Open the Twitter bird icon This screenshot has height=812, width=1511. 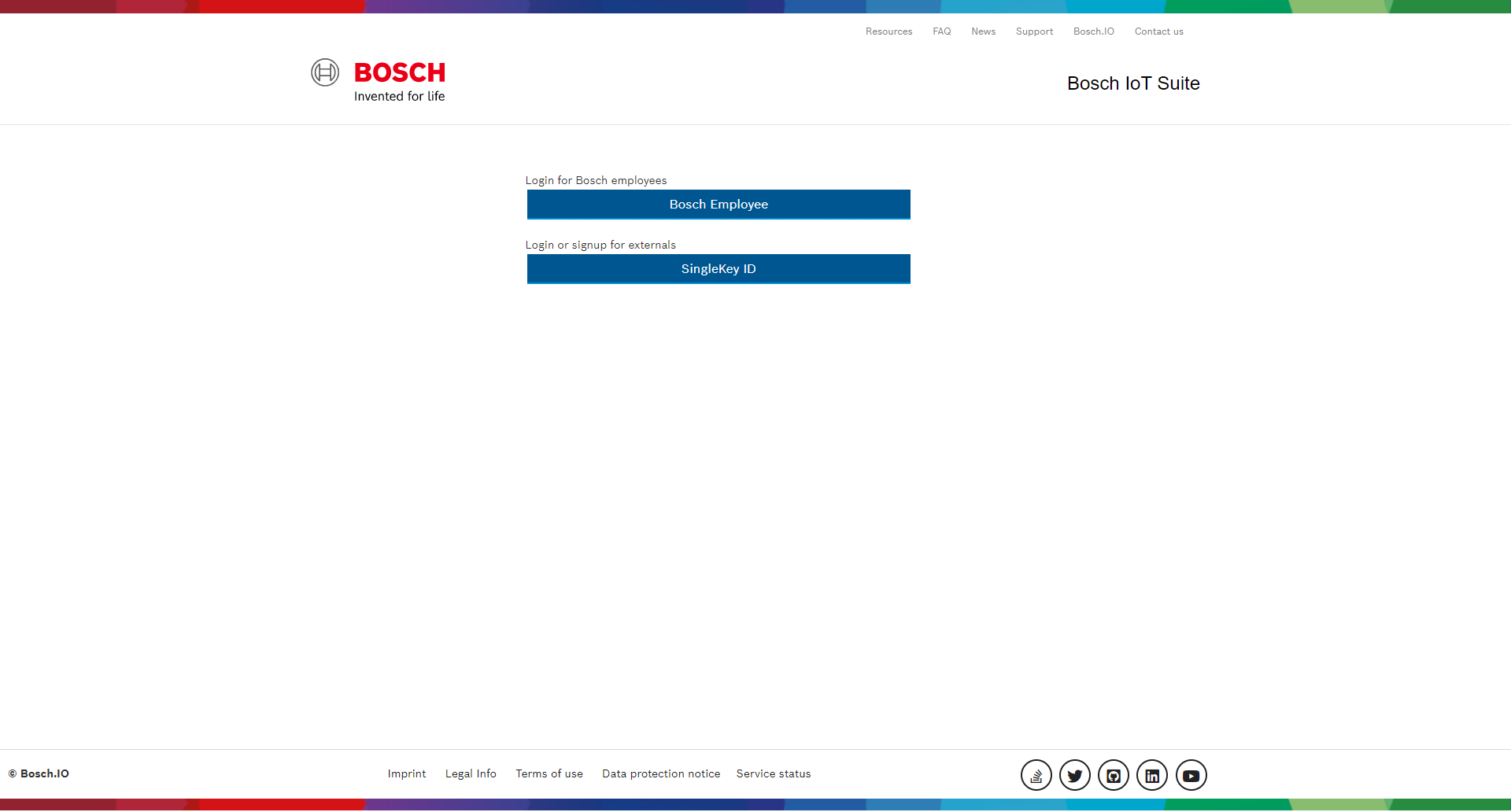pyautogui.click(x=1074, y=776)
